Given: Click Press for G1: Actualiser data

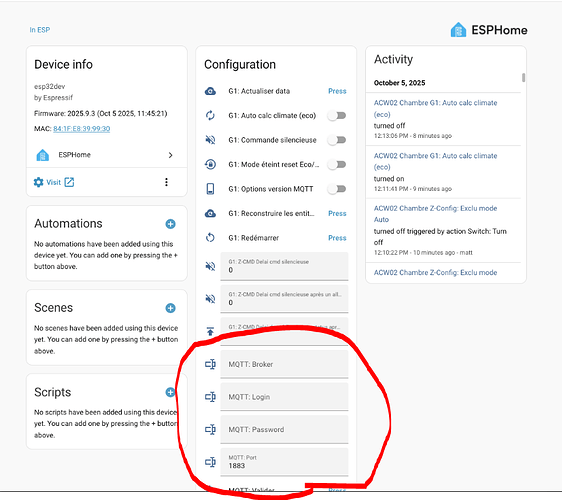Looking at the screenshot, I should pyautogui.click(x=337, y=91).
